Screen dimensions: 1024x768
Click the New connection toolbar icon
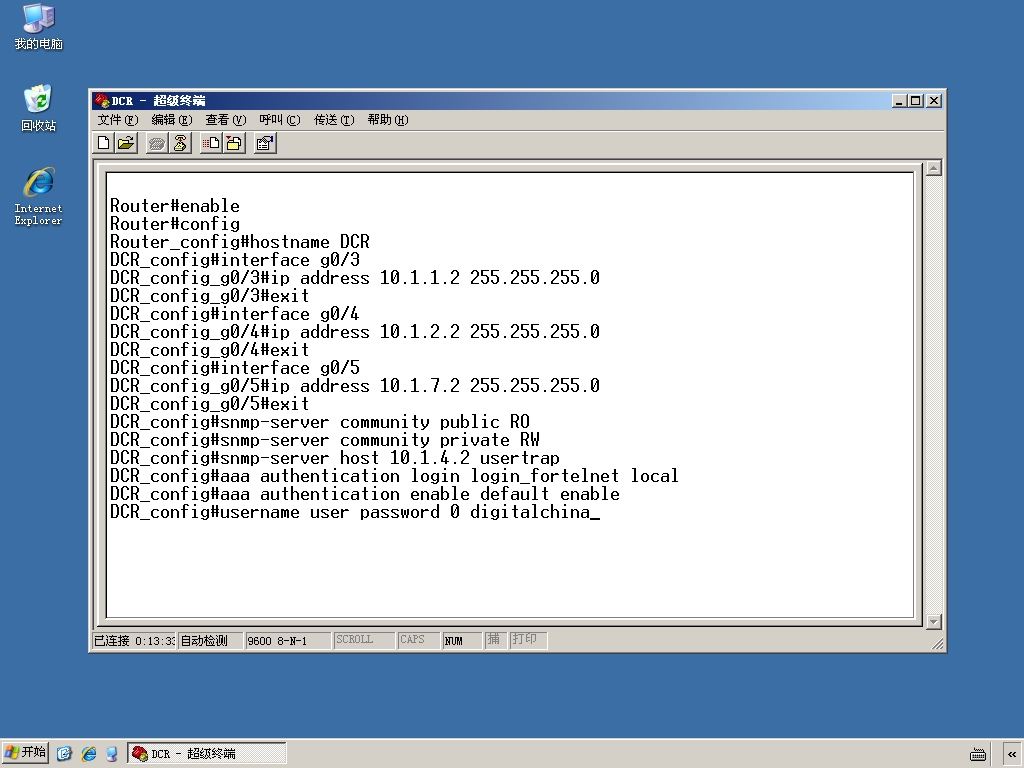tap(103, 143)
